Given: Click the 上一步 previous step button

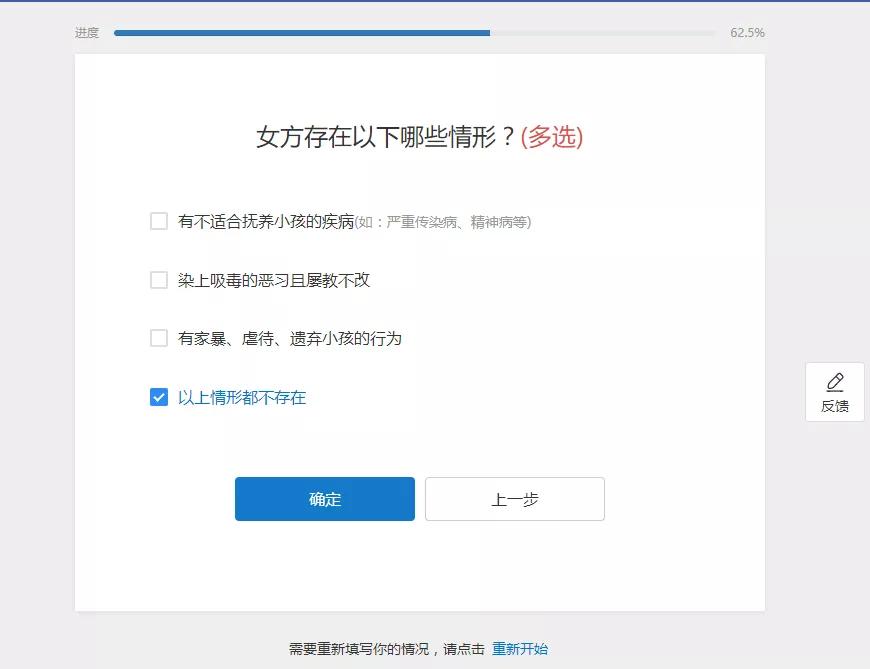Looking at the screenshot, I should [514, 498].
